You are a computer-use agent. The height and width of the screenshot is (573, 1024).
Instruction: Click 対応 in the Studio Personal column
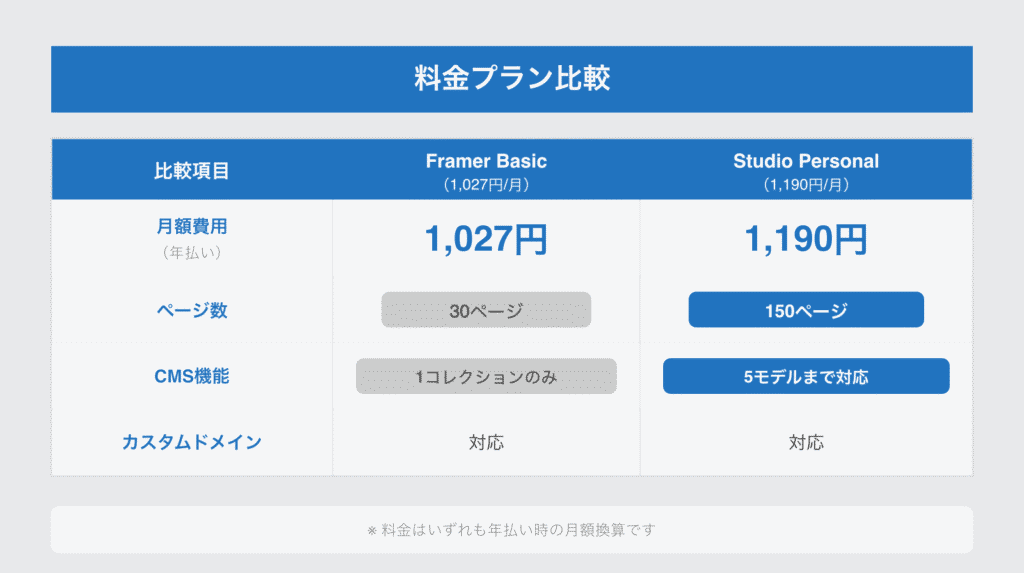pyautogui.click(x=805, y=441)
